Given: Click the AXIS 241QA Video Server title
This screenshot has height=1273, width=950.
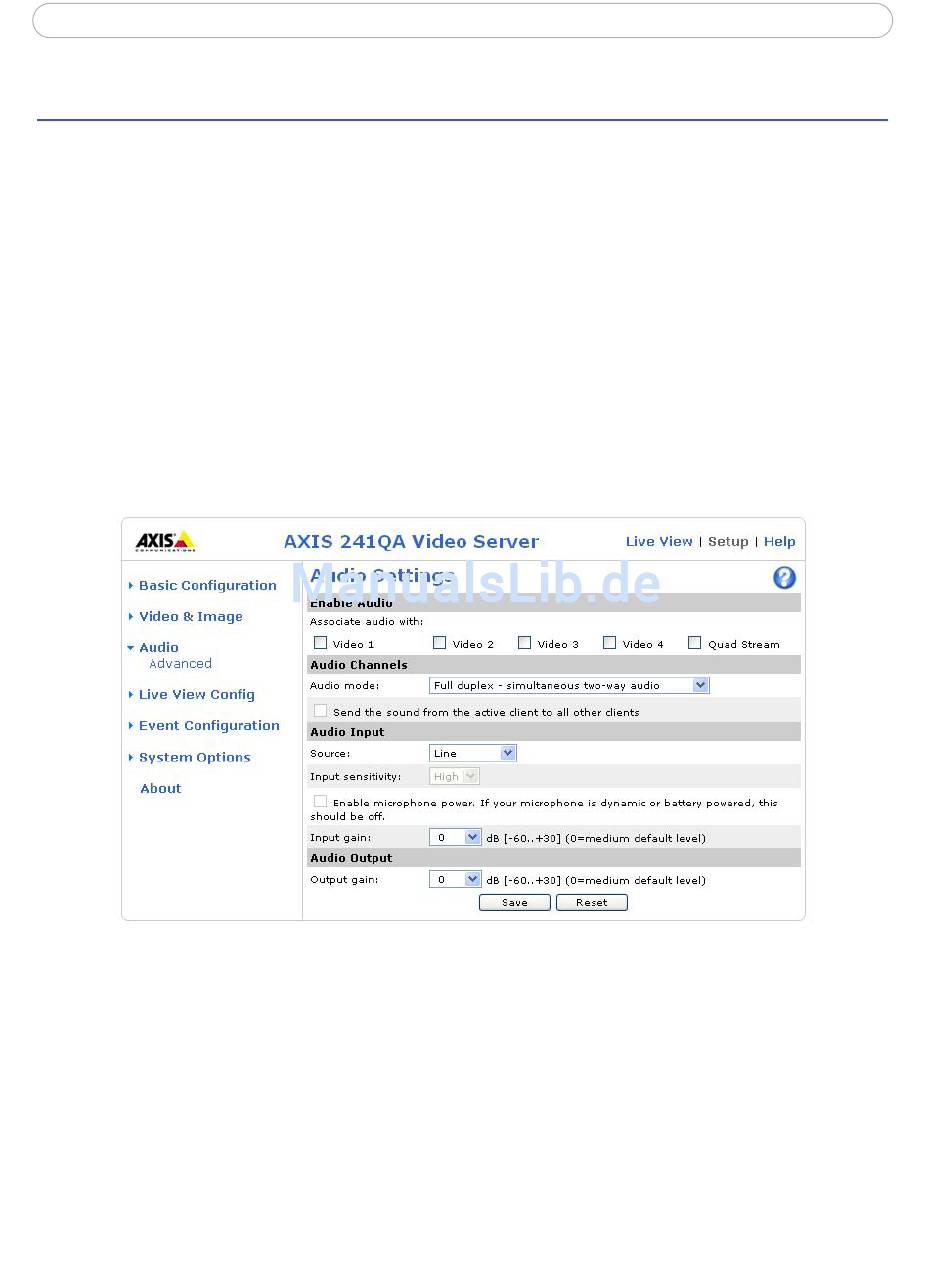Looking at the screenshot, I should (411, 542).
